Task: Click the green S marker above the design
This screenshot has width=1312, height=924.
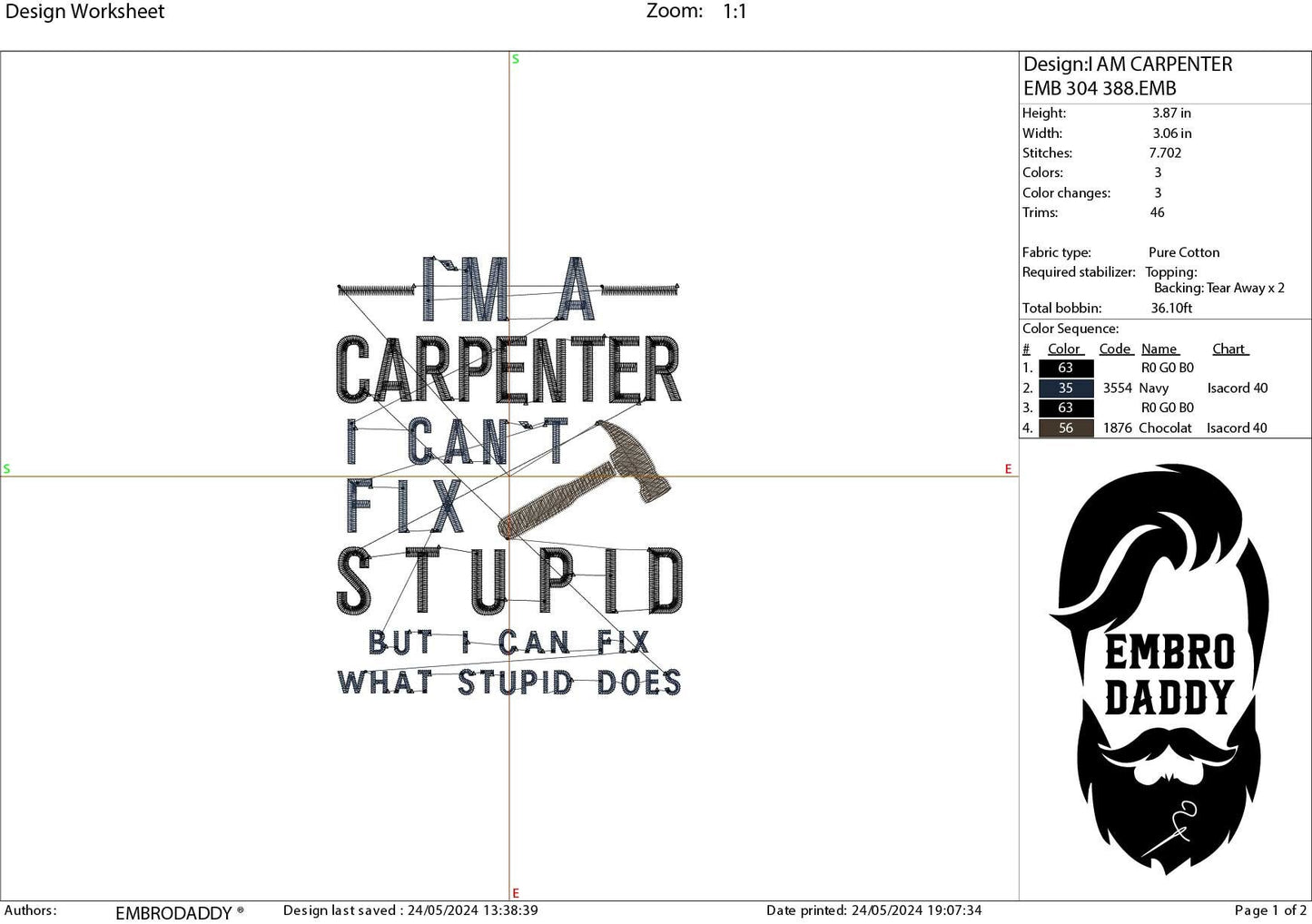Action: coord(515,58)
